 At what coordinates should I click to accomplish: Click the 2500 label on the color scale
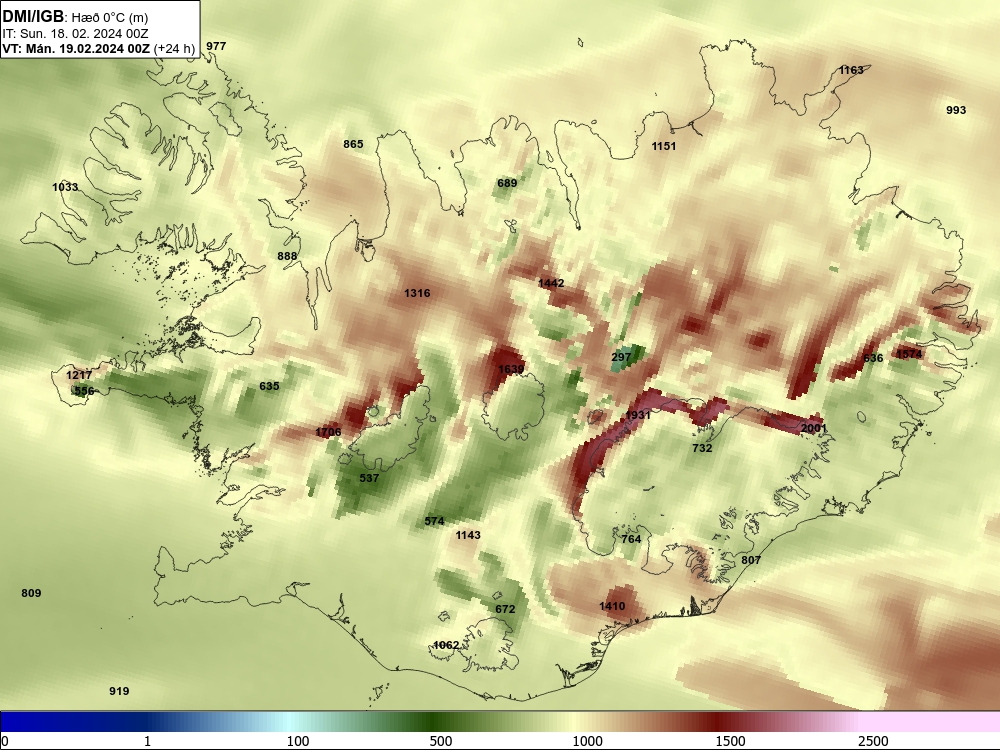coord(873,741)
